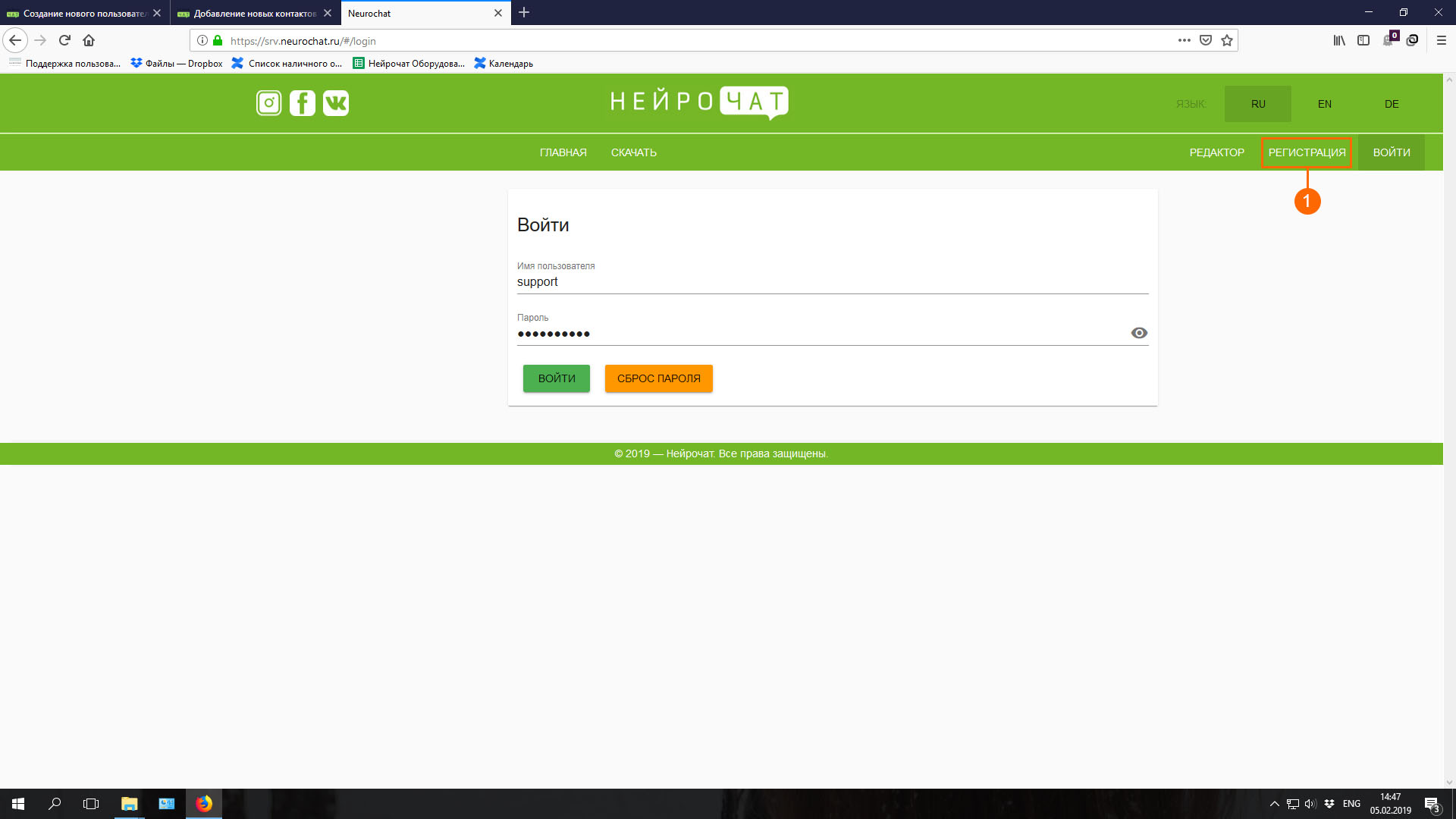The width and height of the screenshot is (1456, 819).
Task: Switch language to EN
Action: click(x=1325, y=104)
